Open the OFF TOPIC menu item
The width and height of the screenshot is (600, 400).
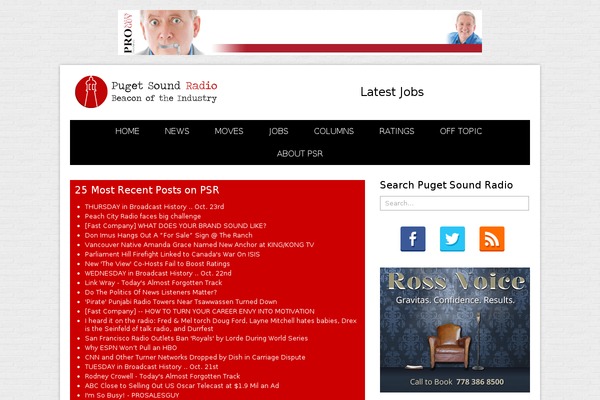tap(461, 131)
